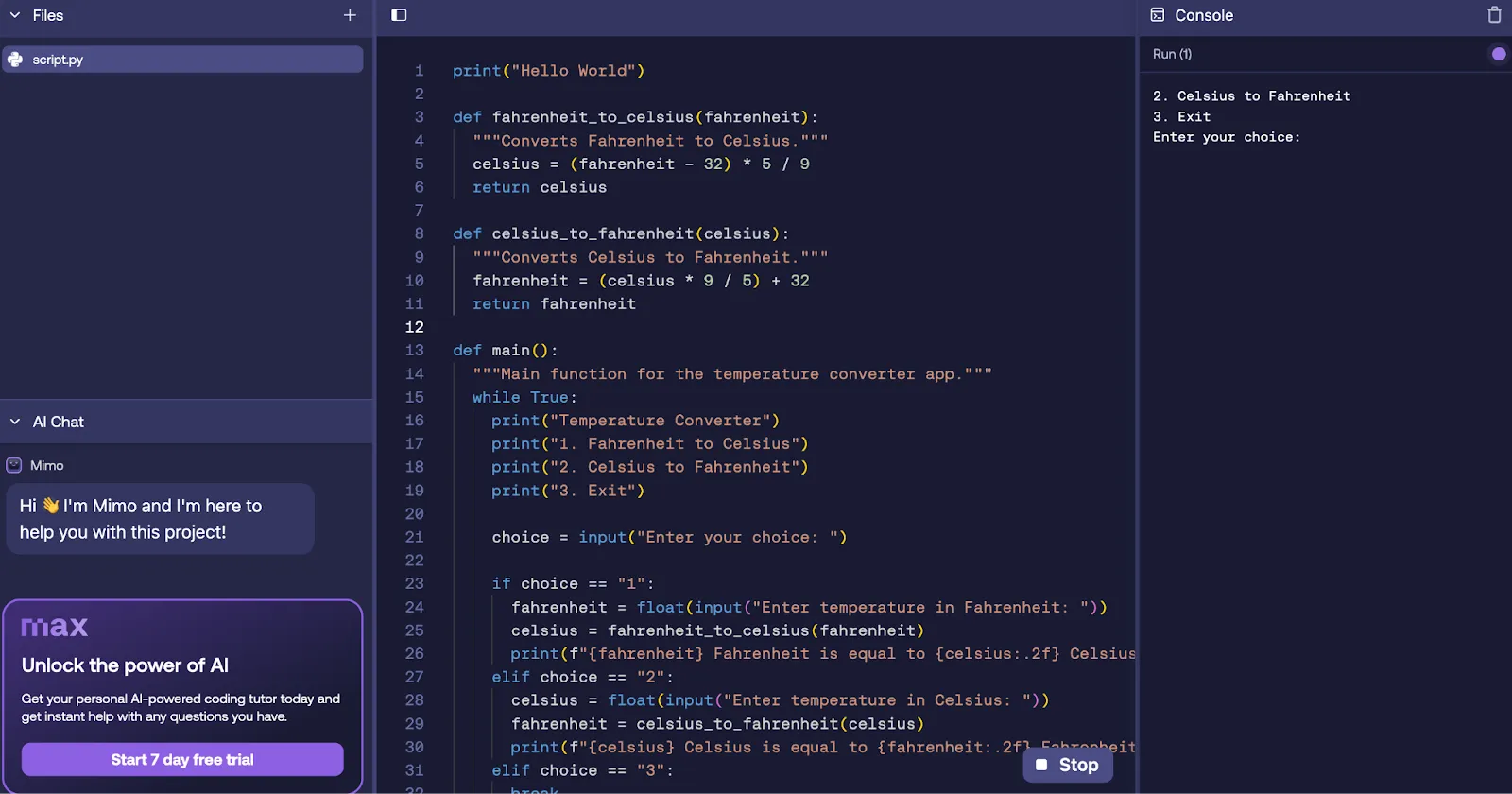
Task: Select the Run (1) console tab
Action: [x=1172, y=54]
